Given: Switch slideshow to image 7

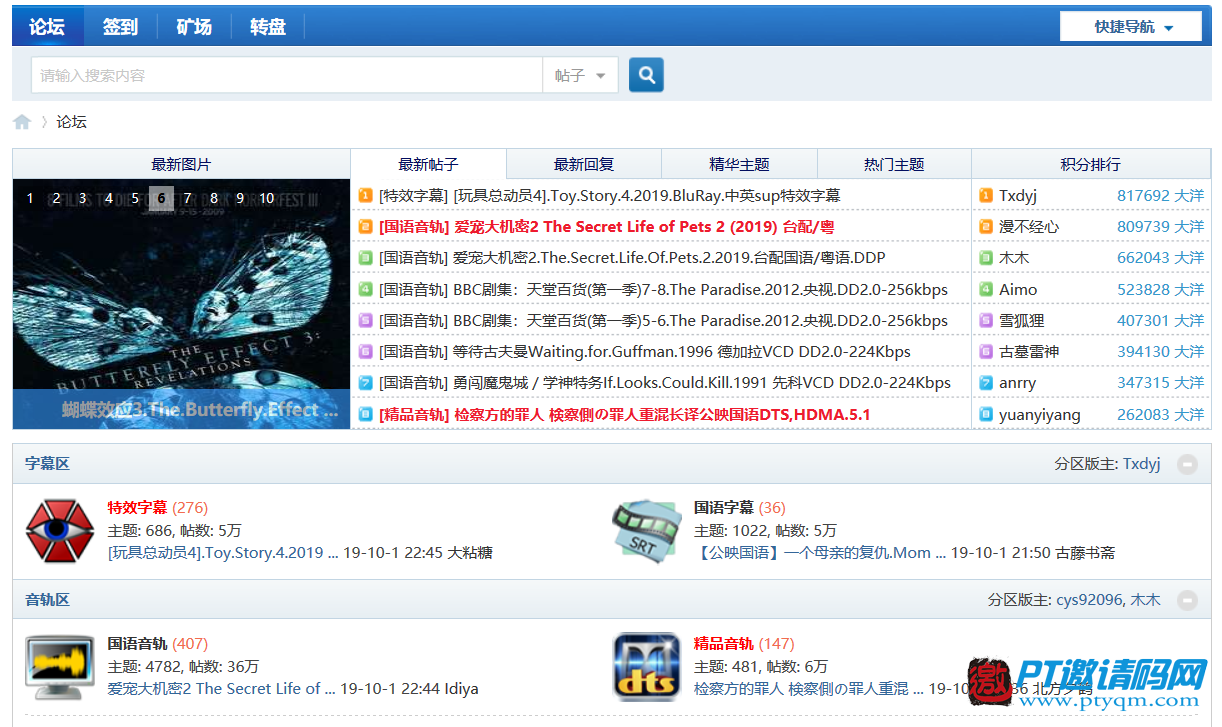Looking at the screenshot, I should tap(187, 198).
